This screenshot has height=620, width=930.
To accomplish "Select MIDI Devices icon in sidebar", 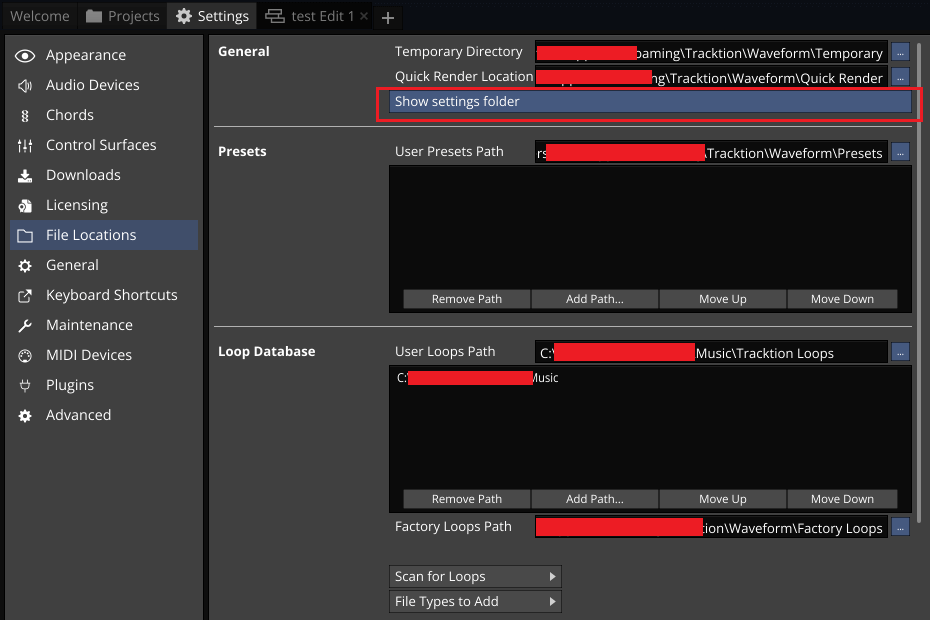I will click(25, 356).
